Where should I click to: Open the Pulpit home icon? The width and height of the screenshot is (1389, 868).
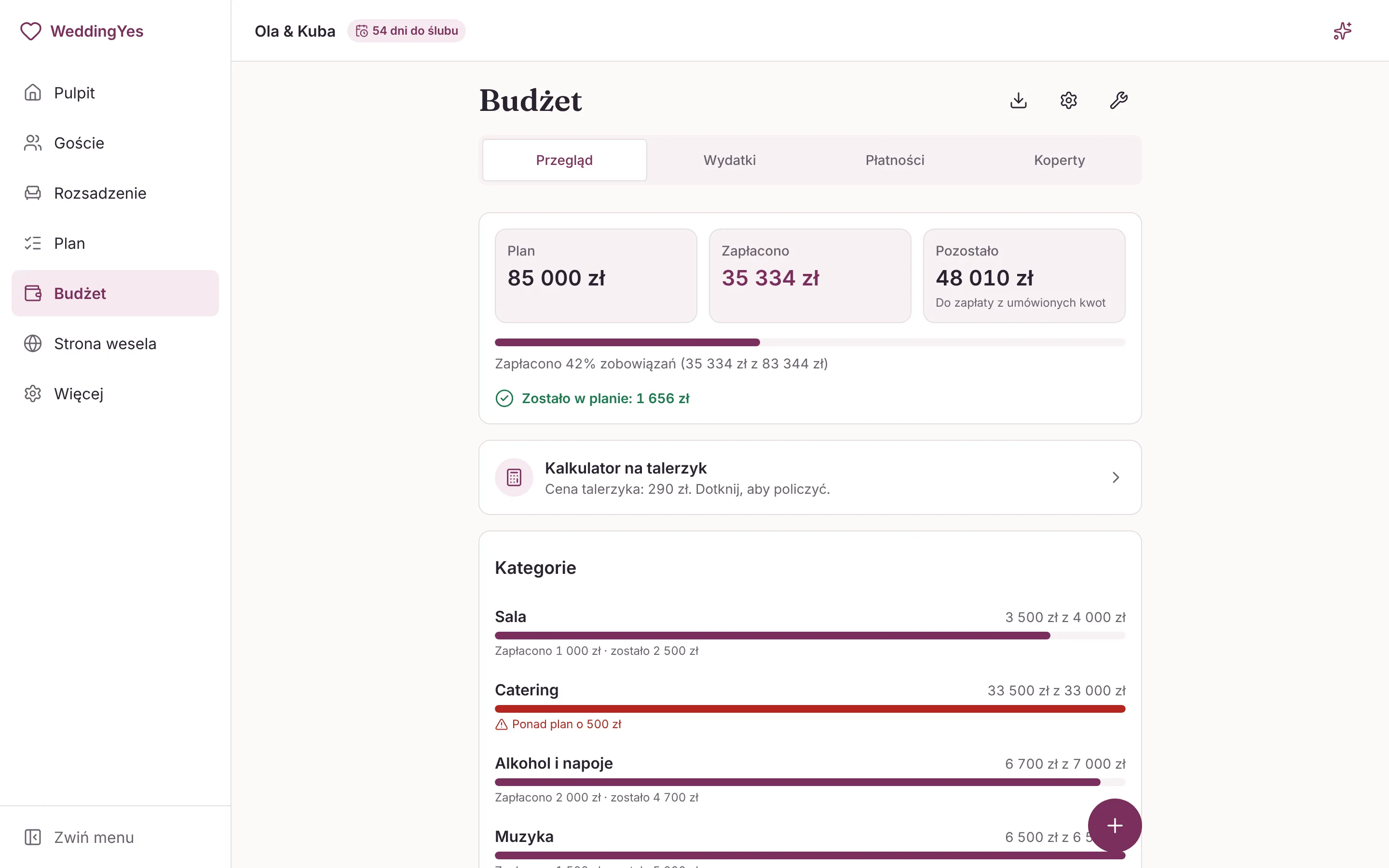click(33, 93)
